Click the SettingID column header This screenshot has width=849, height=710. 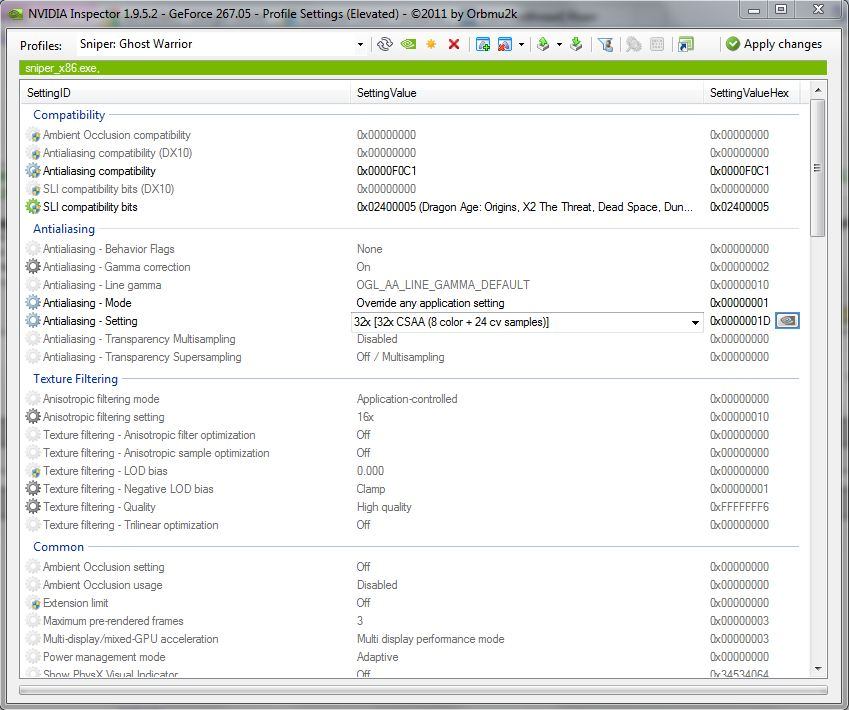[185, 93]
